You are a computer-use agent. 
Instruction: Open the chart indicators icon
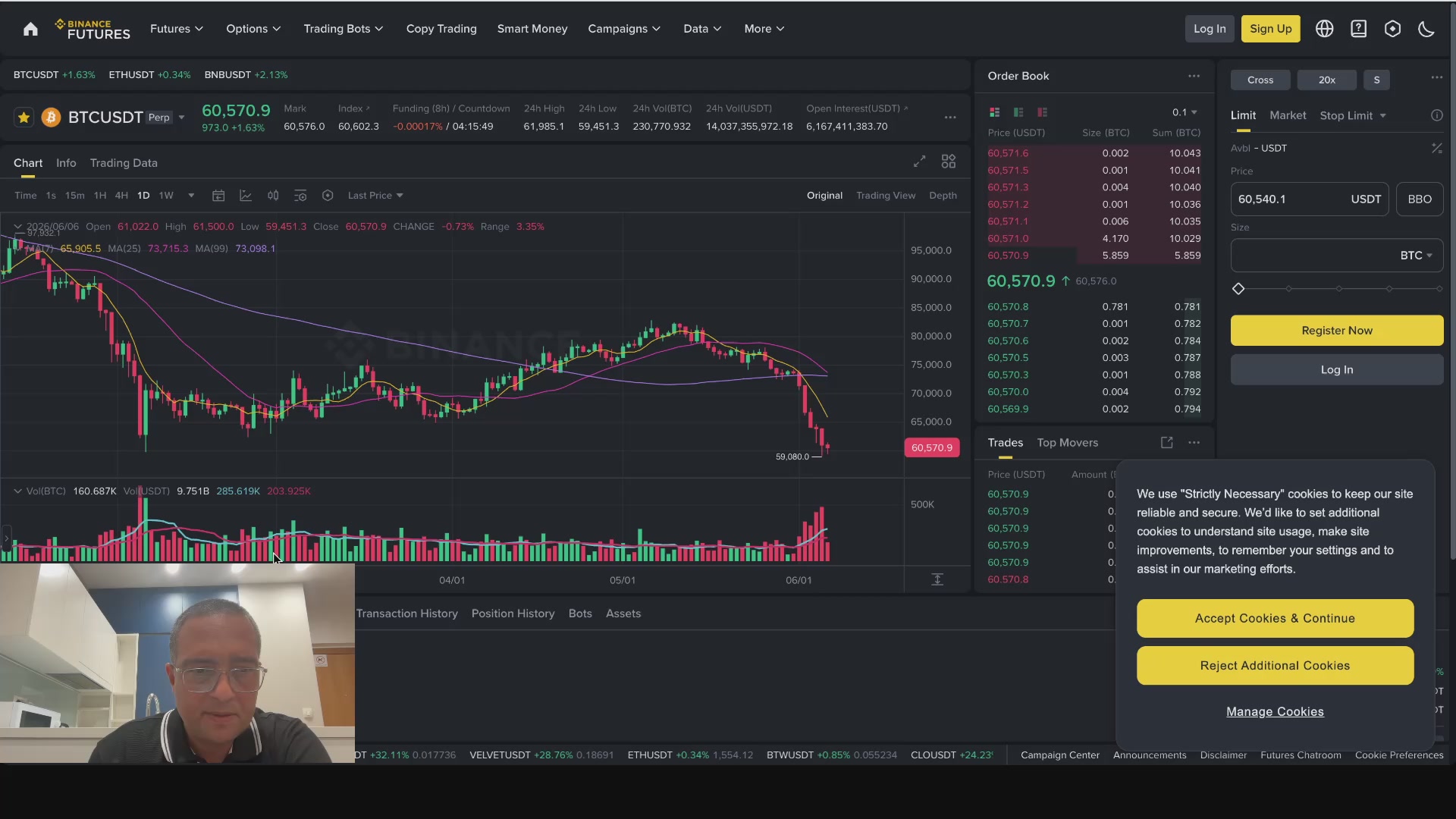click(x=246, y=196)
